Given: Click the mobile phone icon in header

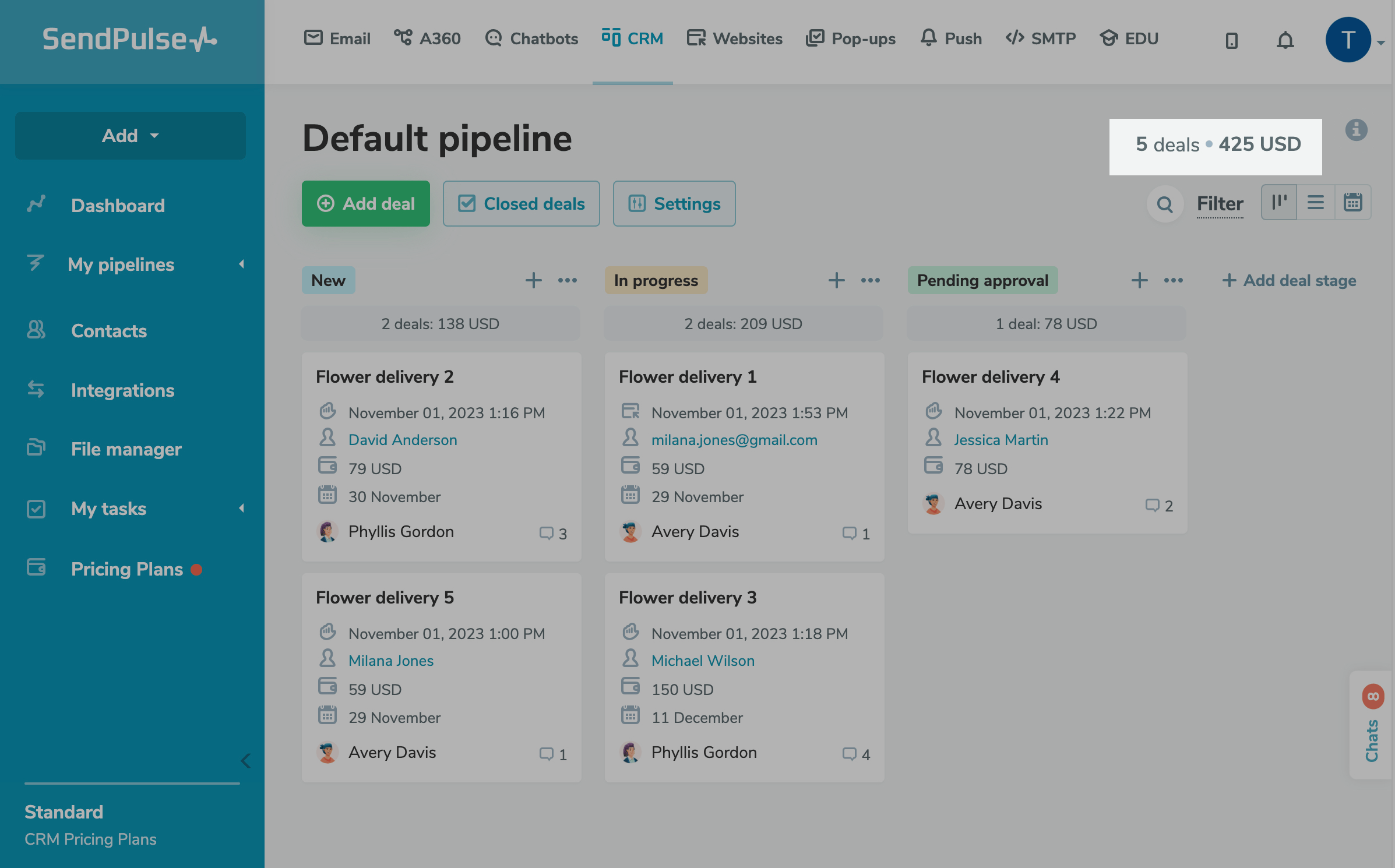Looking at the screenshot, I should point(1231,40).
